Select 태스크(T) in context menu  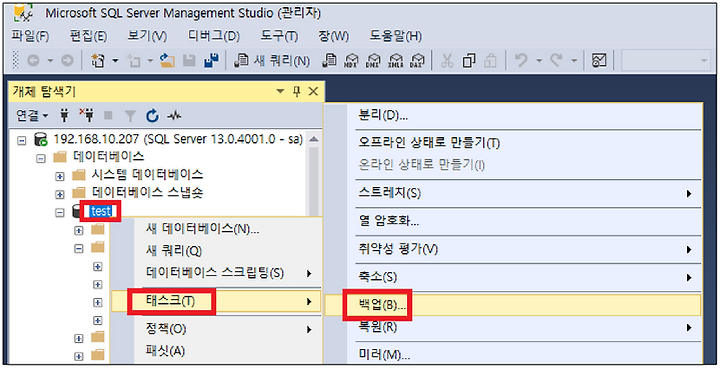coord(216,302)
